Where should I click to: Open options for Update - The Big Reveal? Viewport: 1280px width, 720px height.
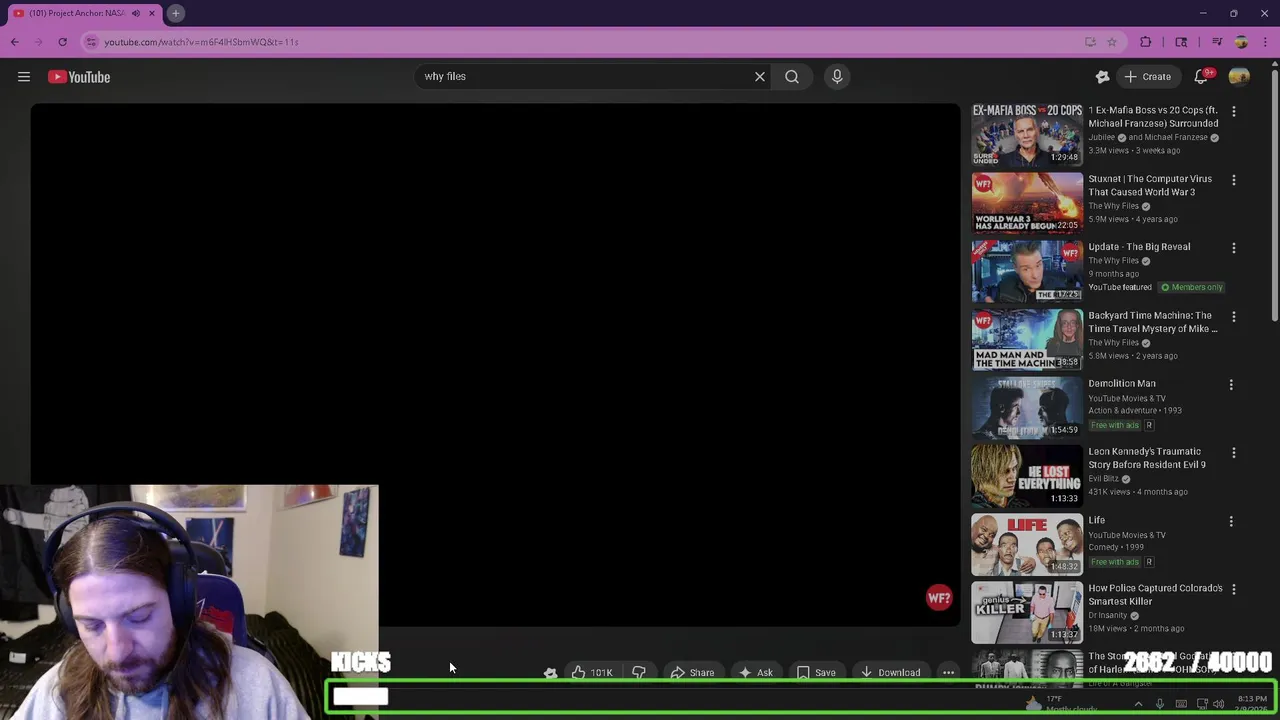tap(1233, 248)
